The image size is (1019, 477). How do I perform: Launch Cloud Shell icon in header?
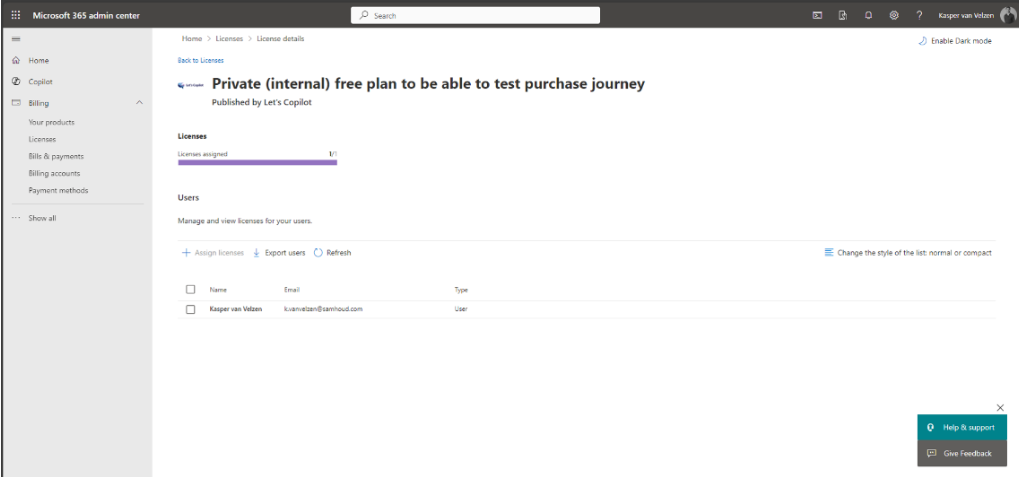click(x=818, y=16)
